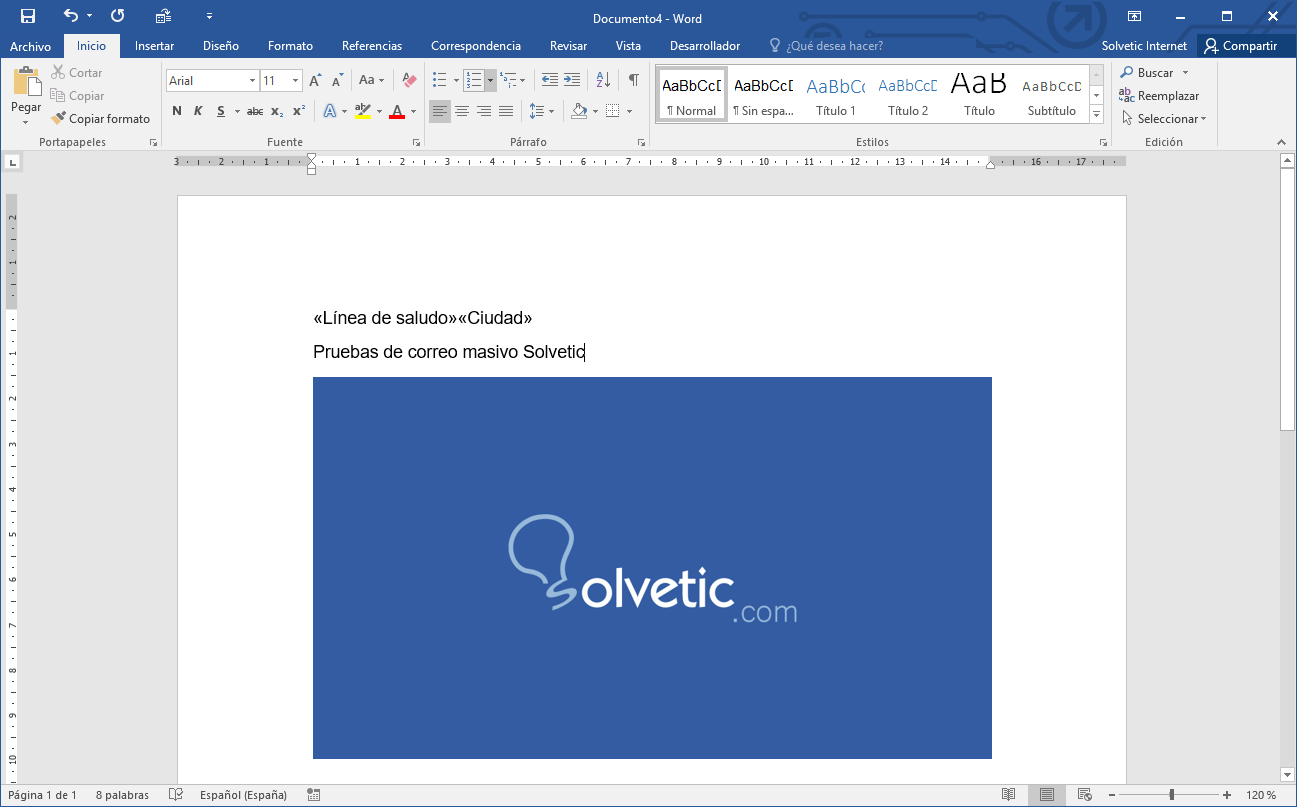The image size is (1297, 807).
Task: Toggle underline with the S button
Action: (221, 111)
